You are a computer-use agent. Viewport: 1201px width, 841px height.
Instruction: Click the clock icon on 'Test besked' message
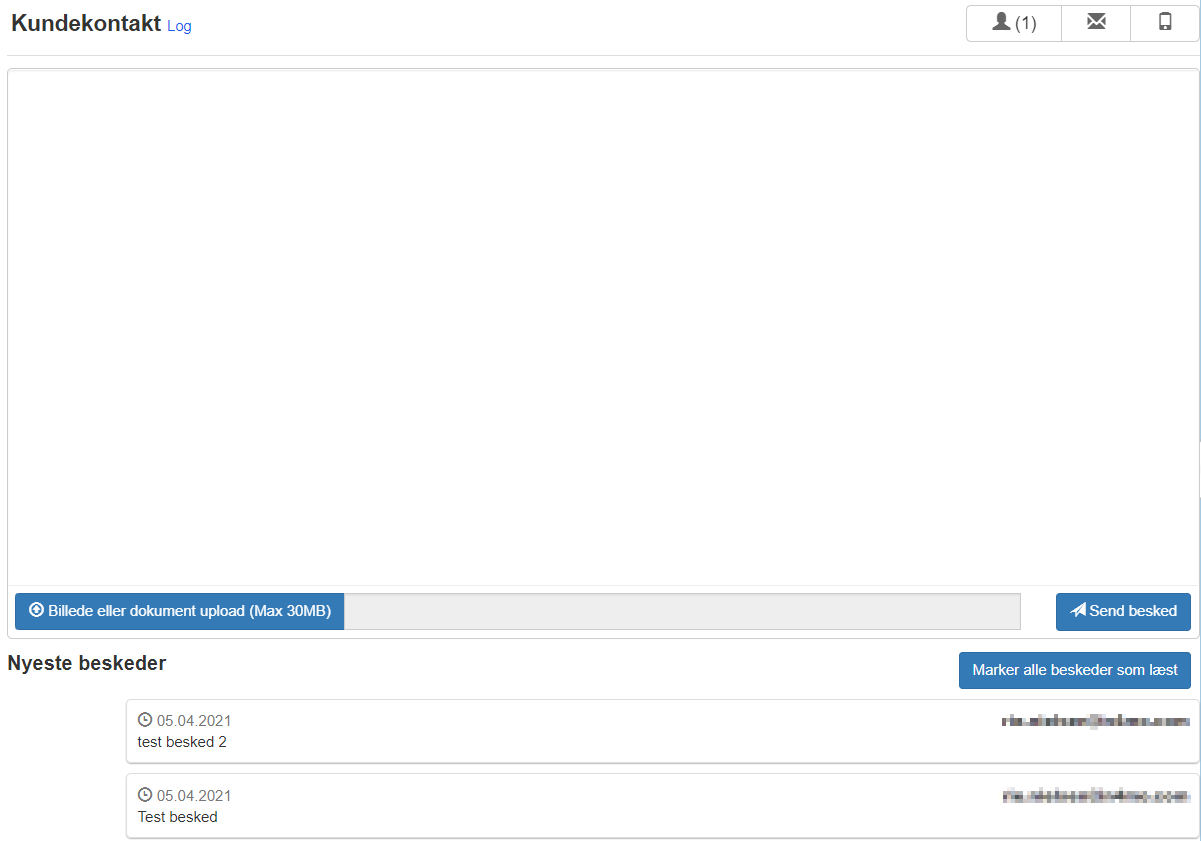pos(145,795)
